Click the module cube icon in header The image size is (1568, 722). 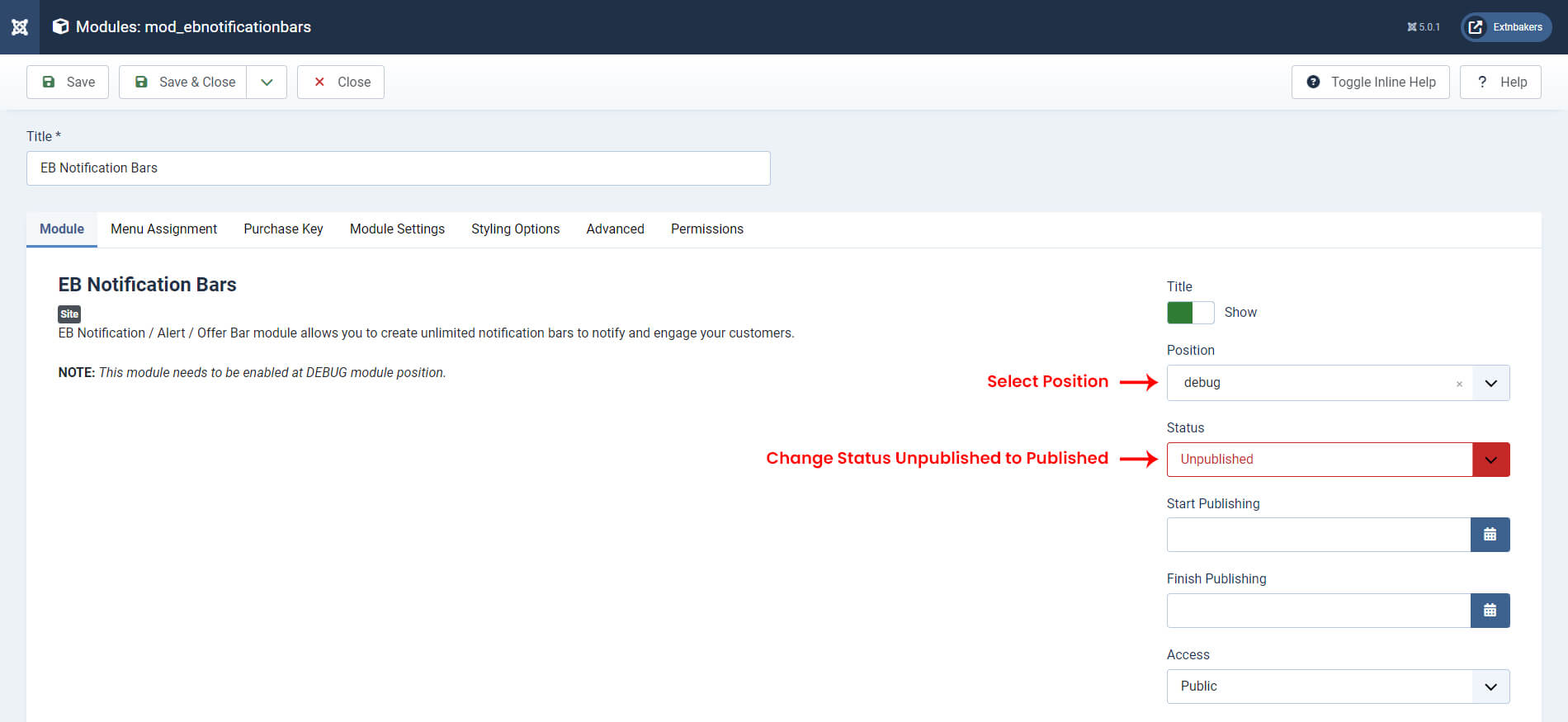(x=60, y=26)
